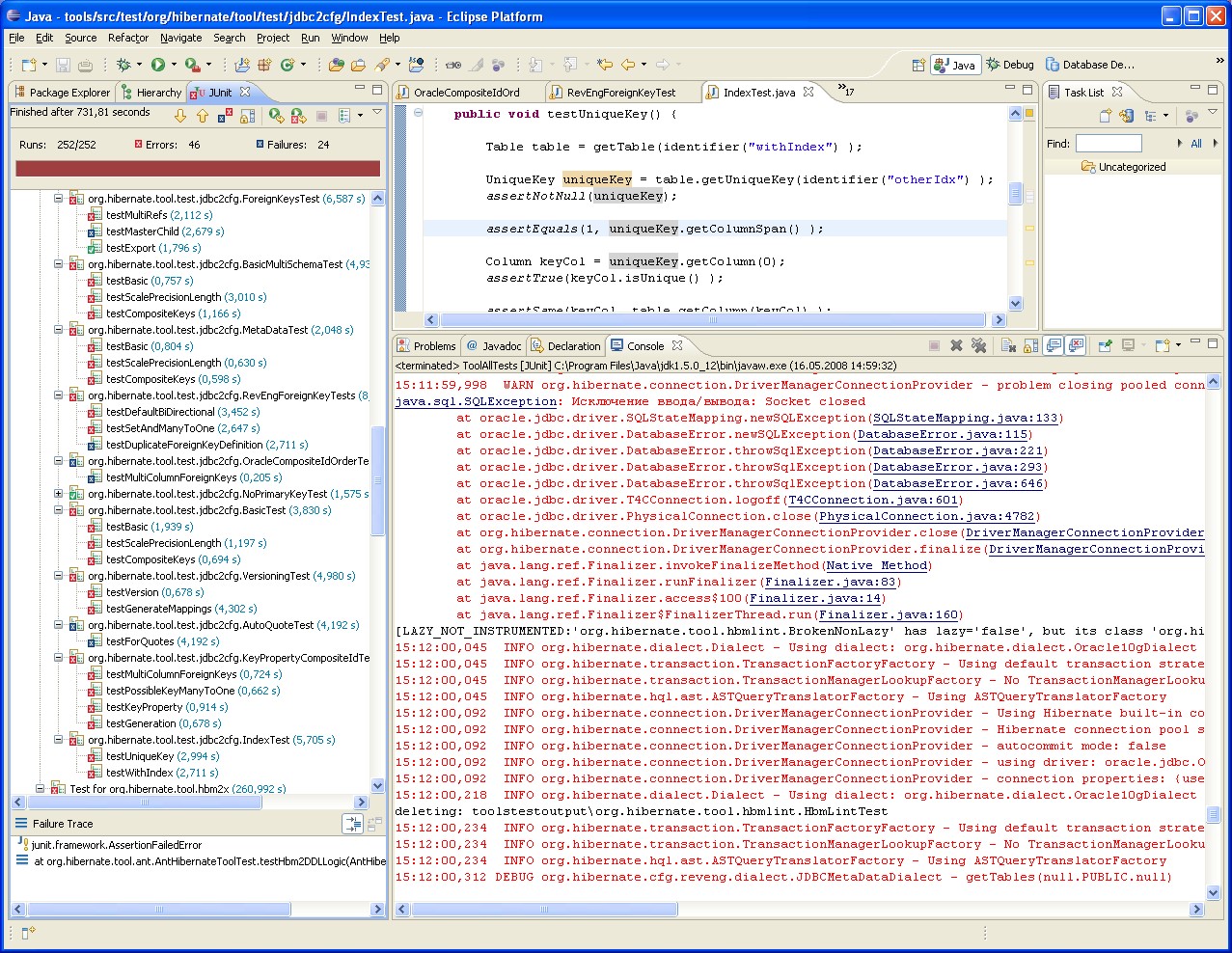Open the Refactor menu

tap(127, 38)
